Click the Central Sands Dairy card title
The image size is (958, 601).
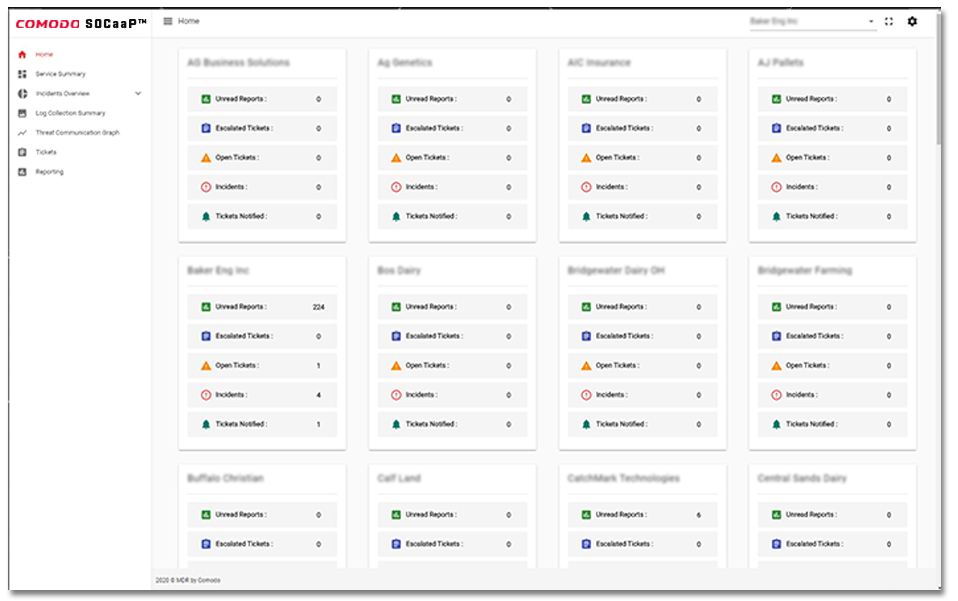click(x=802, y=478)
